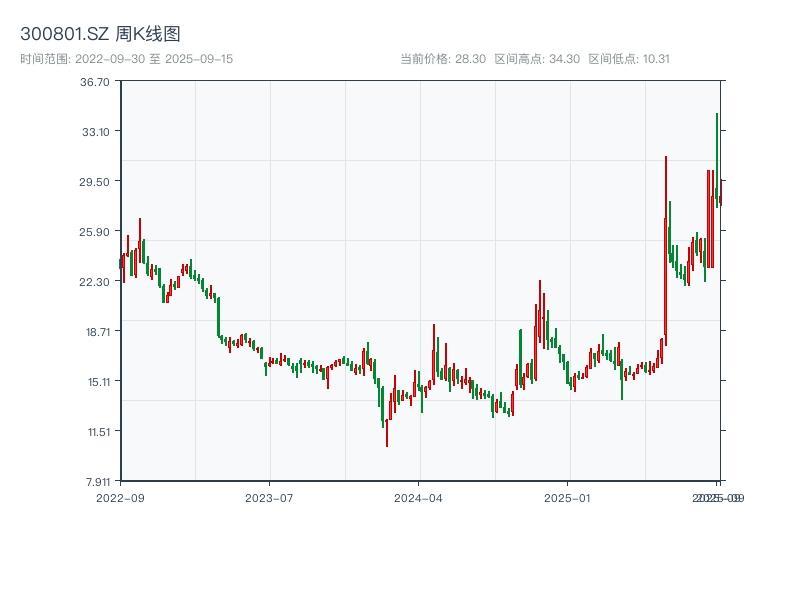Click y-axis label 18.71
Viewport: 800px width, 600px height.
point(98,332)
